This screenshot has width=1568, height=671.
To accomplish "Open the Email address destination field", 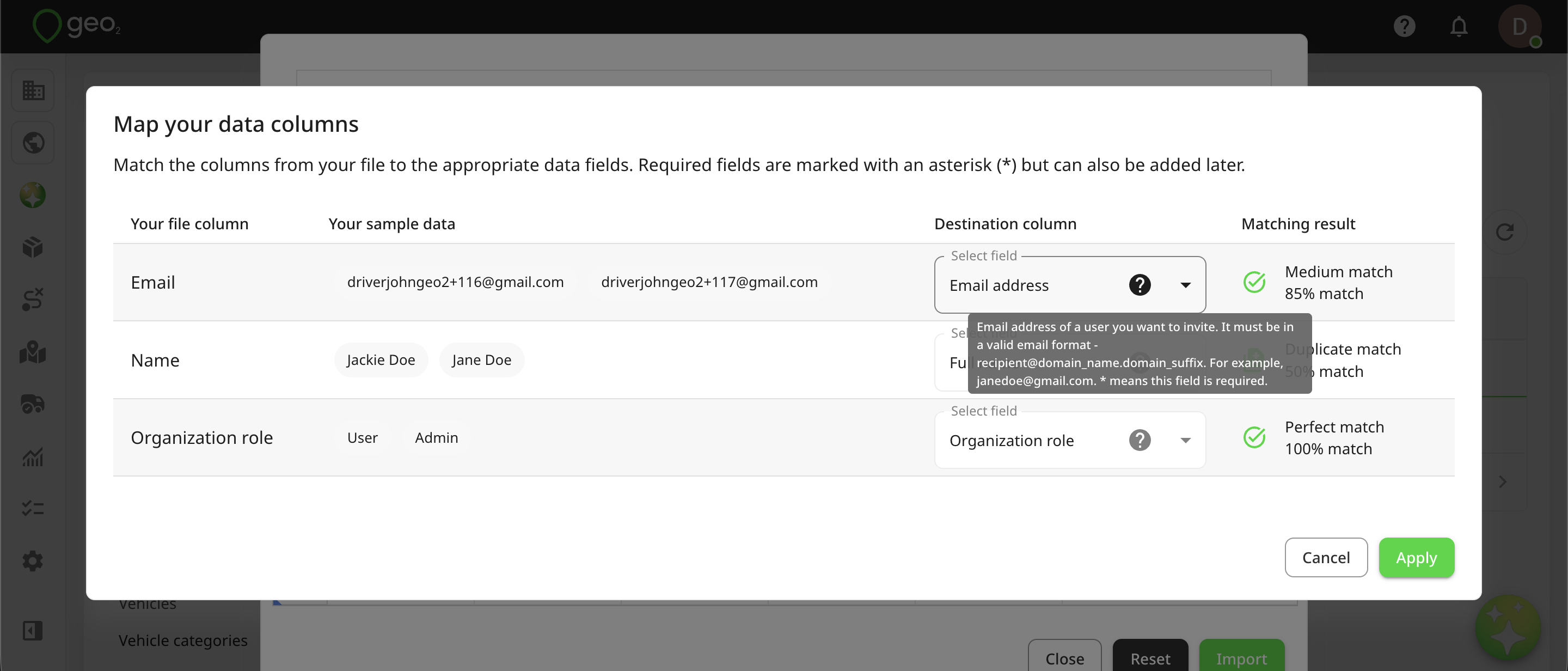I will [x=1069, y=285].
